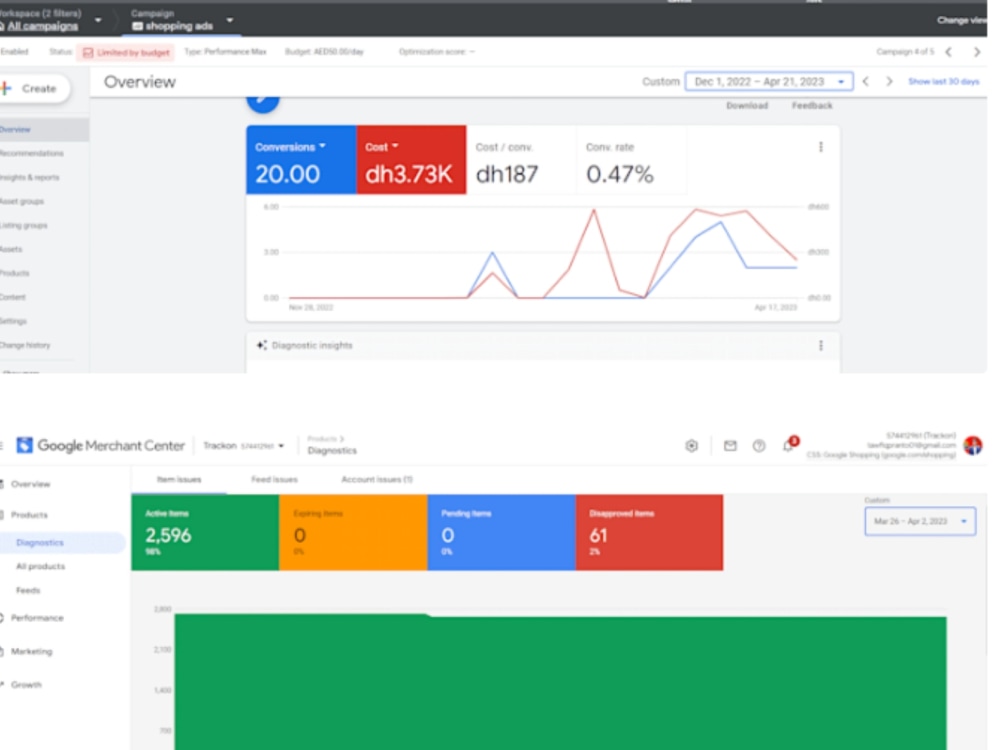Open Feeds in Merchant Center sidebar
1000x750 pixels.
click(28, 591)
